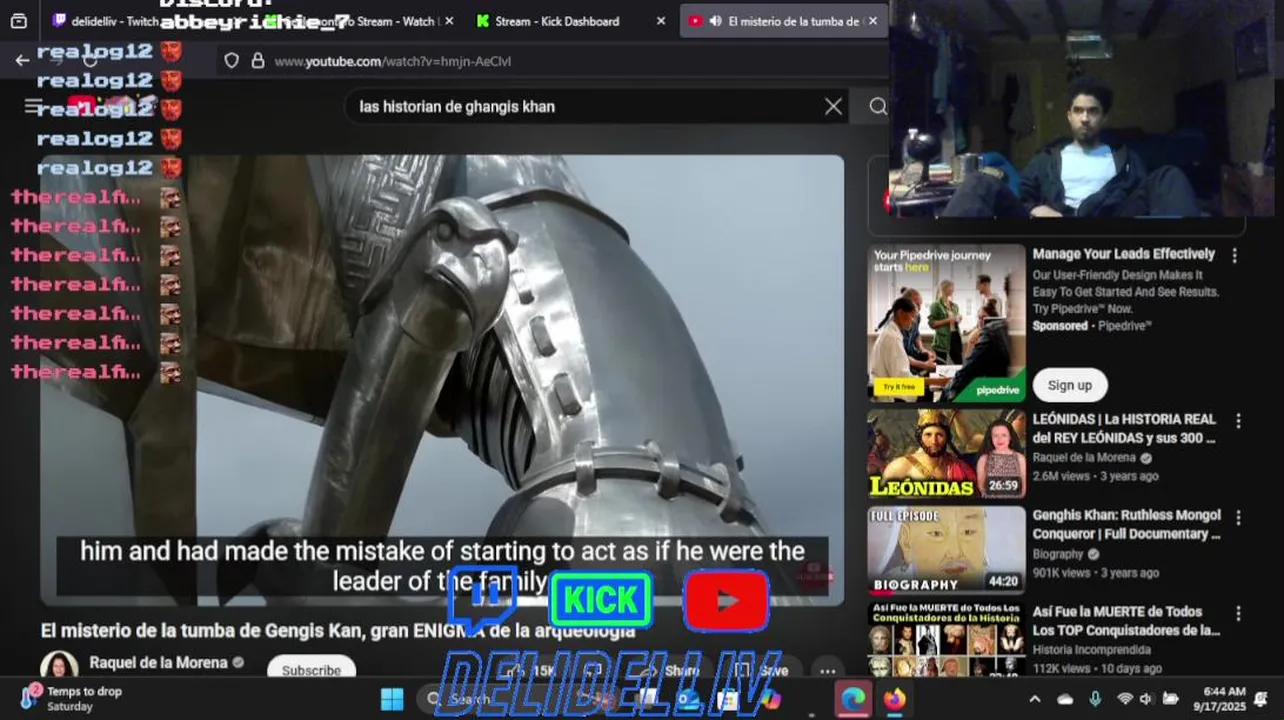
Task: Open the Wi-Fi network tray icon
Action: point(1125,699)
